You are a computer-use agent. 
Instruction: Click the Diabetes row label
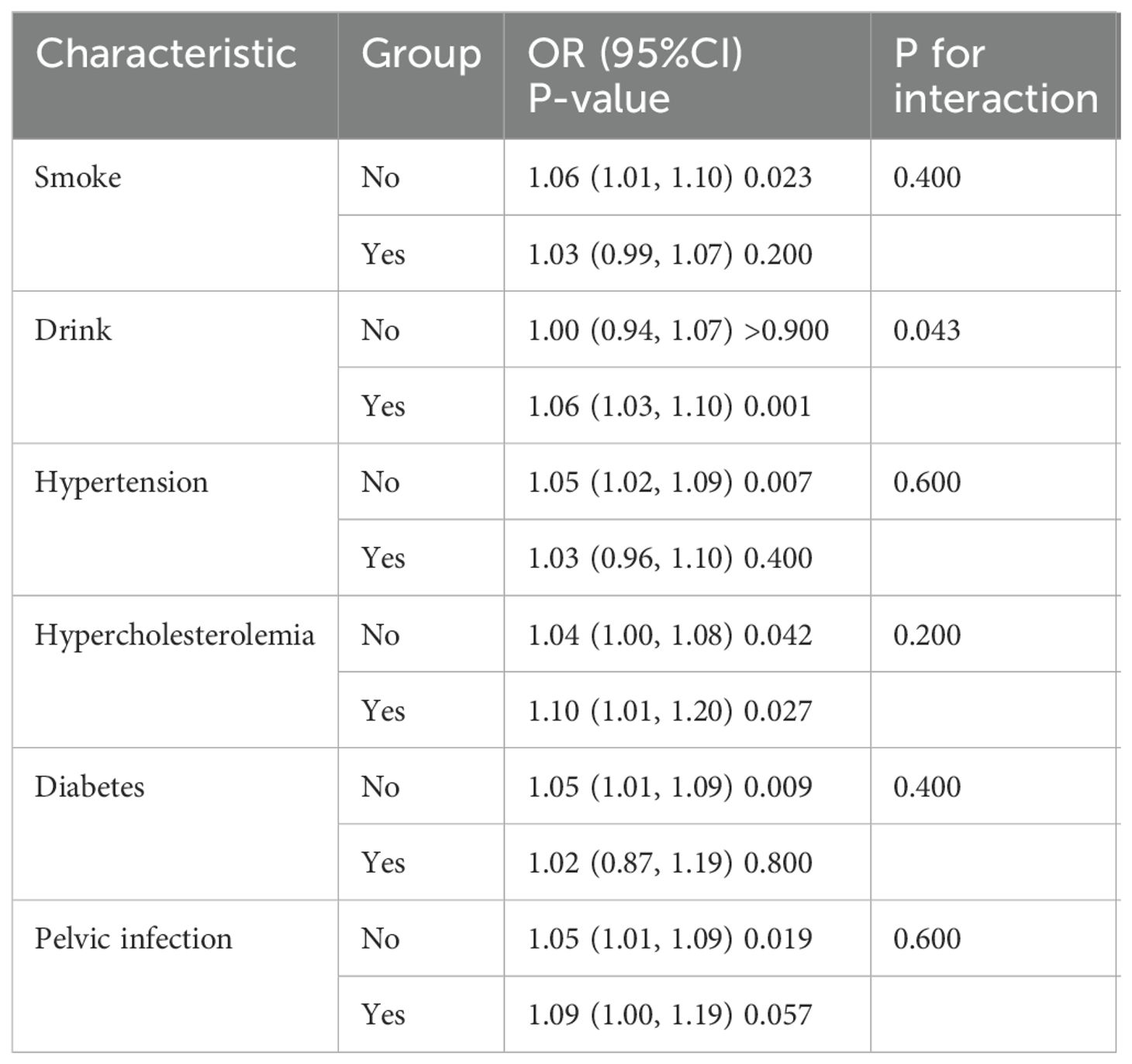(x=89, y=787)
